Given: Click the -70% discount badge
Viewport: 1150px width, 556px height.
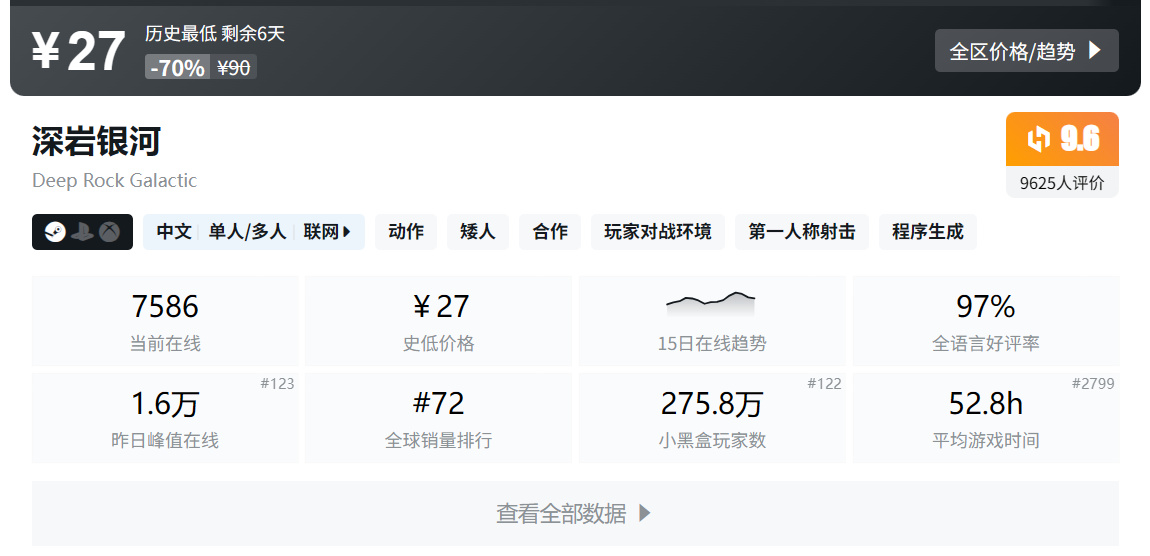Looking at the screenshot, I should 177,67.
